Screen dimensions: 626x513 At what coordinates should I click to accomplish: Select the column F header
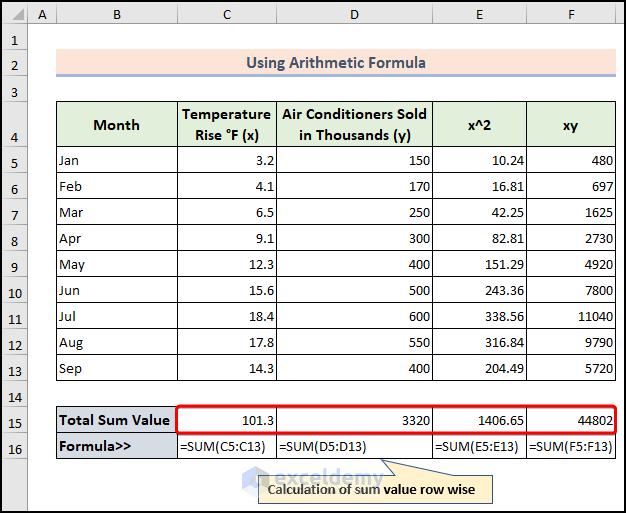click(571, 15)
